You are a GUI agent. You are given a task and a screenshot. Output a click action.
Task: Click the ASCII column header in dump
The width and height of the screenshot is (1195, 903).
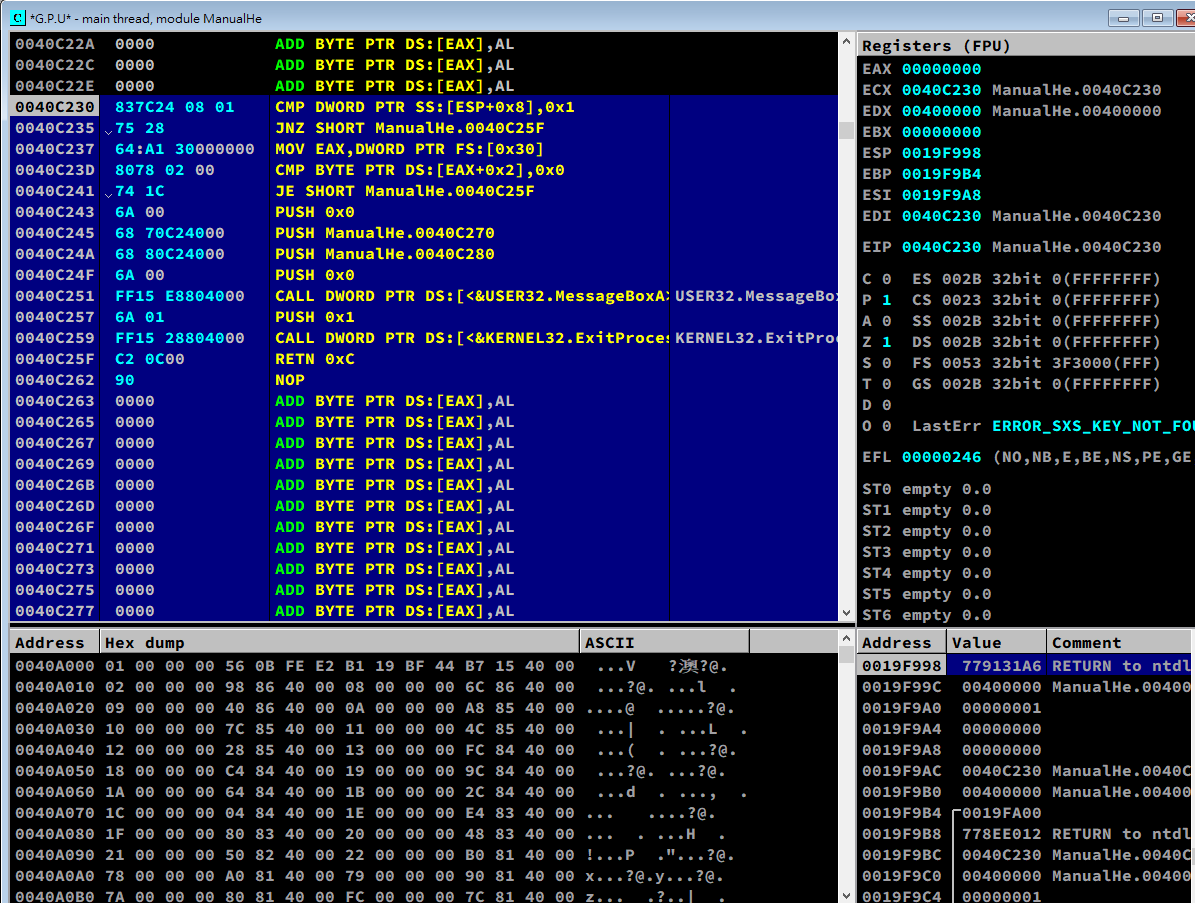[x=663, y=642]
